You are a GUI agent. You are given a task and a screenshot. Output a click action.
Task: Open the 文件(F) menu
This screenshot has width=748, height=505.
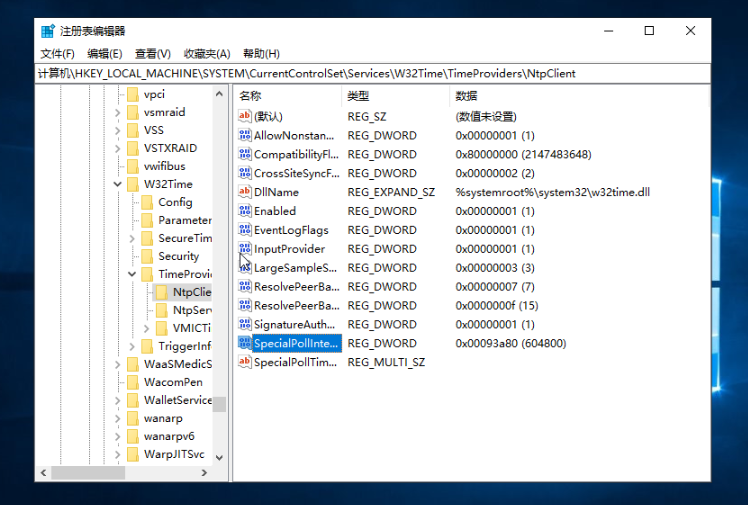tap(58, 53)
